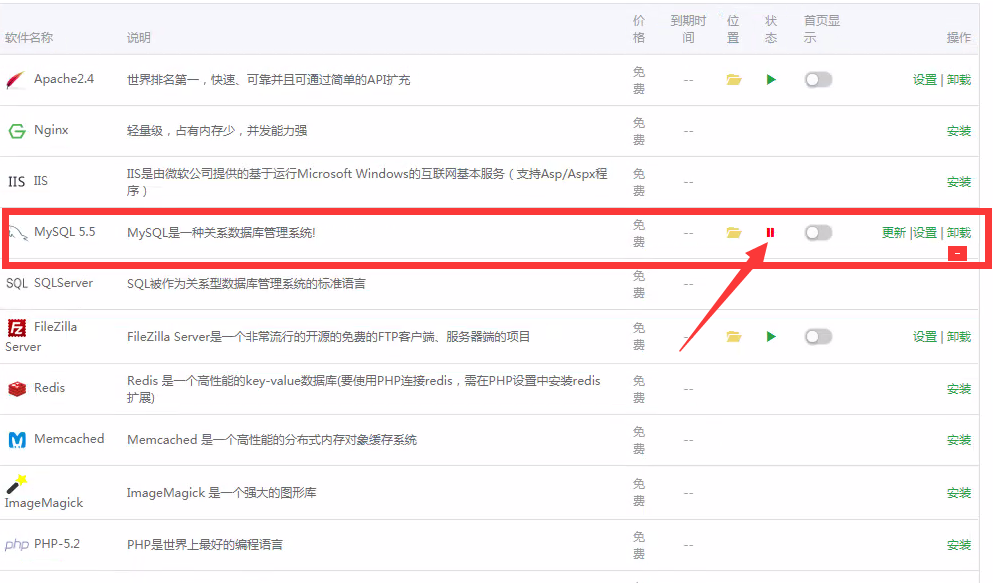Open Apache2.4 设置 link
Viewport: 993px width, 583px height.
[x=925, y=80]
